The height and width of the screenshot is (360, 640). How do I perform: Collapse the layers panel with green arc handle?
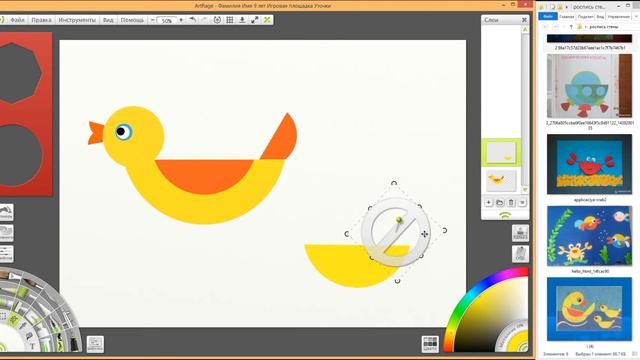505,216
